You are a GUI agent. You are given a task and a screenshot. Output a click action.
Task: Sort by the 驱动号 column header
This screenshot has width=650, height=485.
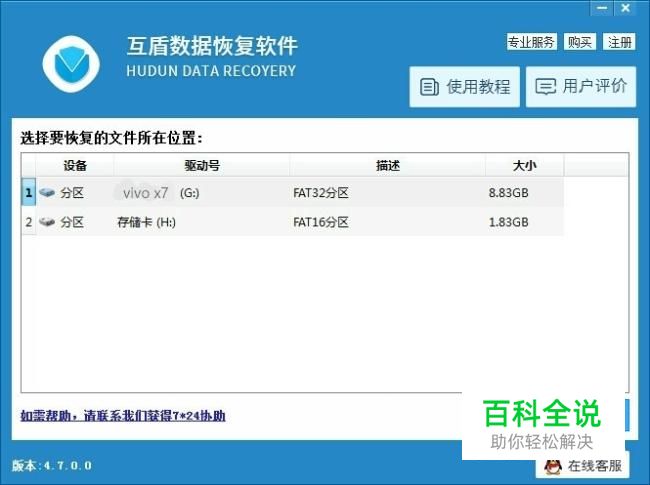click(202, 166)
